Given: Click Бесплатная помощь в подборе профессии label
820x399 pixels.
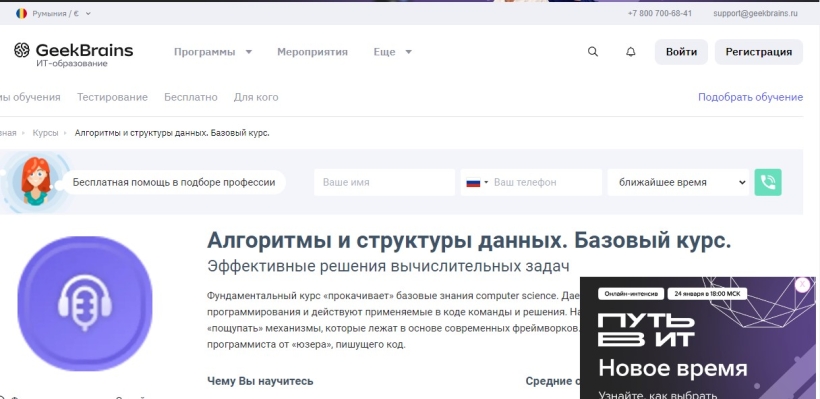Looking at the screenshot, I should 174,183.
